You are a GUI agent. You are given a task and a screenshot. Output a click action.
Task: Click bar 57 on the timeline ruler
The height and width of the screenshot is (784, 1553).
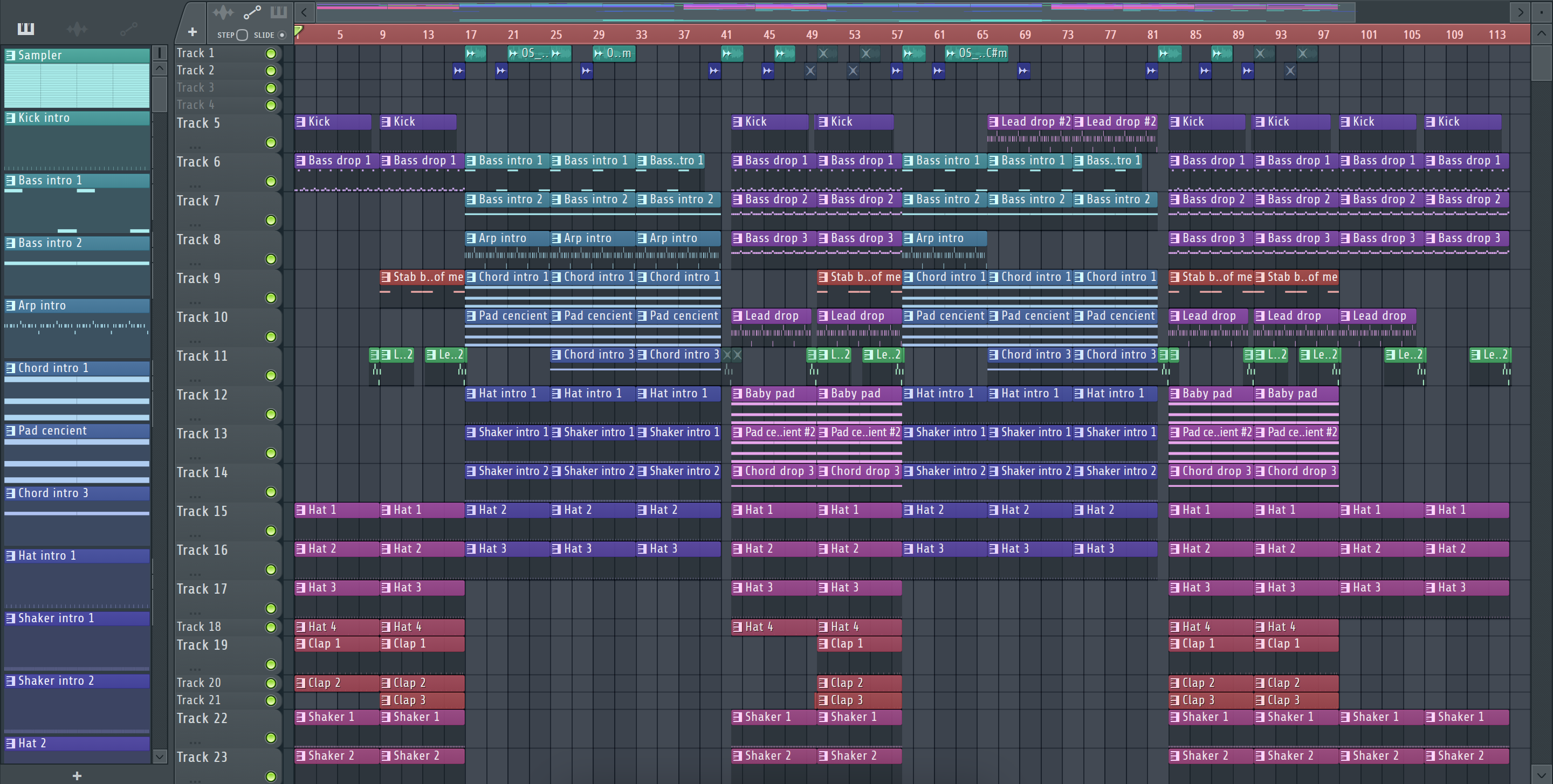tap(897, 35)
